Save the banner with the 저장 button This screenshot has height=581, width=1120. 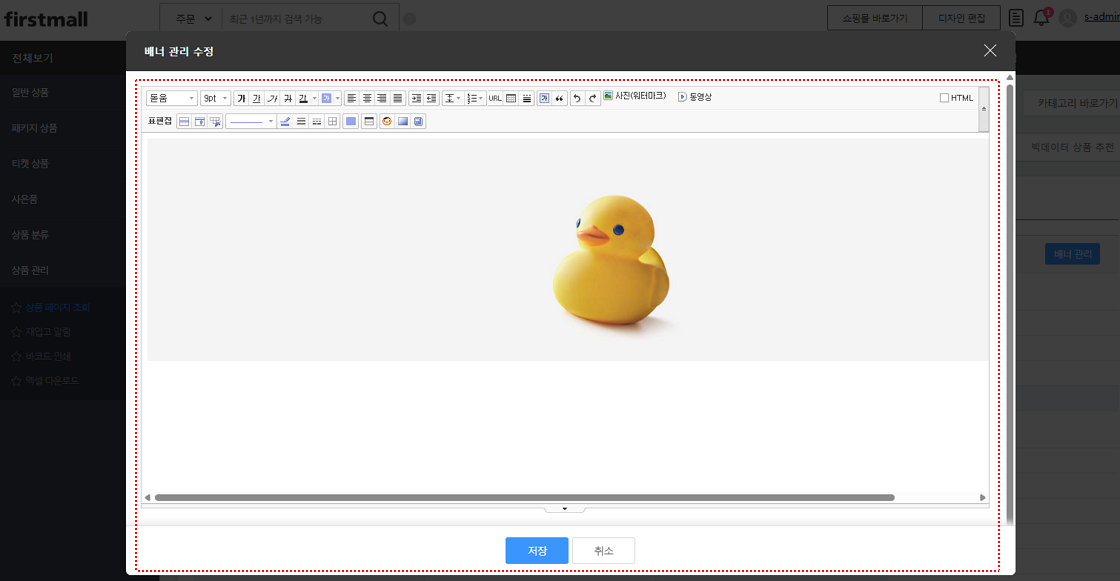click(x=537, y=550)
